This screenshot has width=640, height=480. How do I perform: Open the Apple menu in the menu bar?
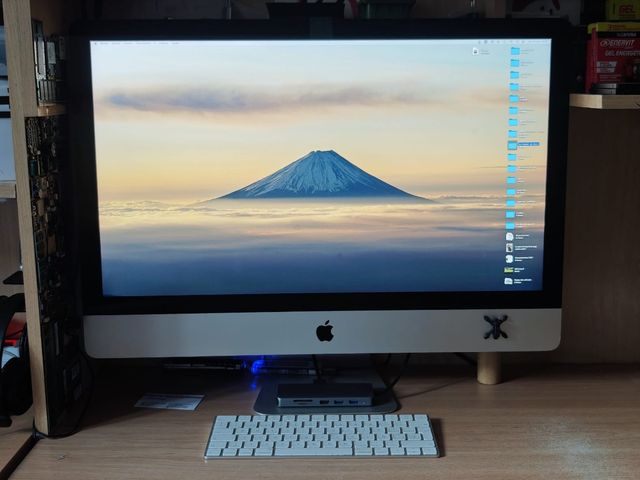coord(97,43)
